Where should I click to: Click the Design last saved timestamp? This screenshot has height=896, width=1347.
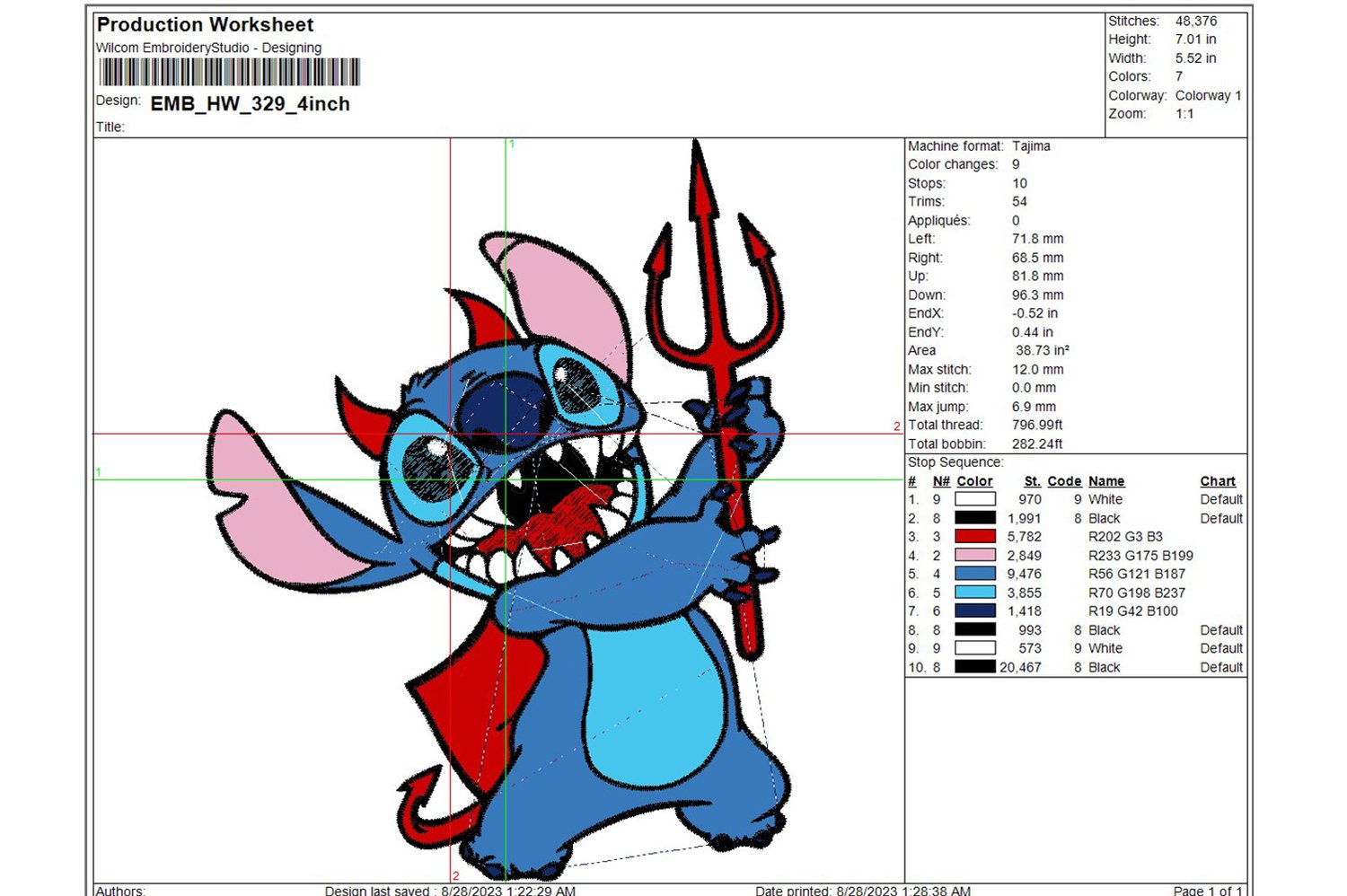click(x=450, y=891)
